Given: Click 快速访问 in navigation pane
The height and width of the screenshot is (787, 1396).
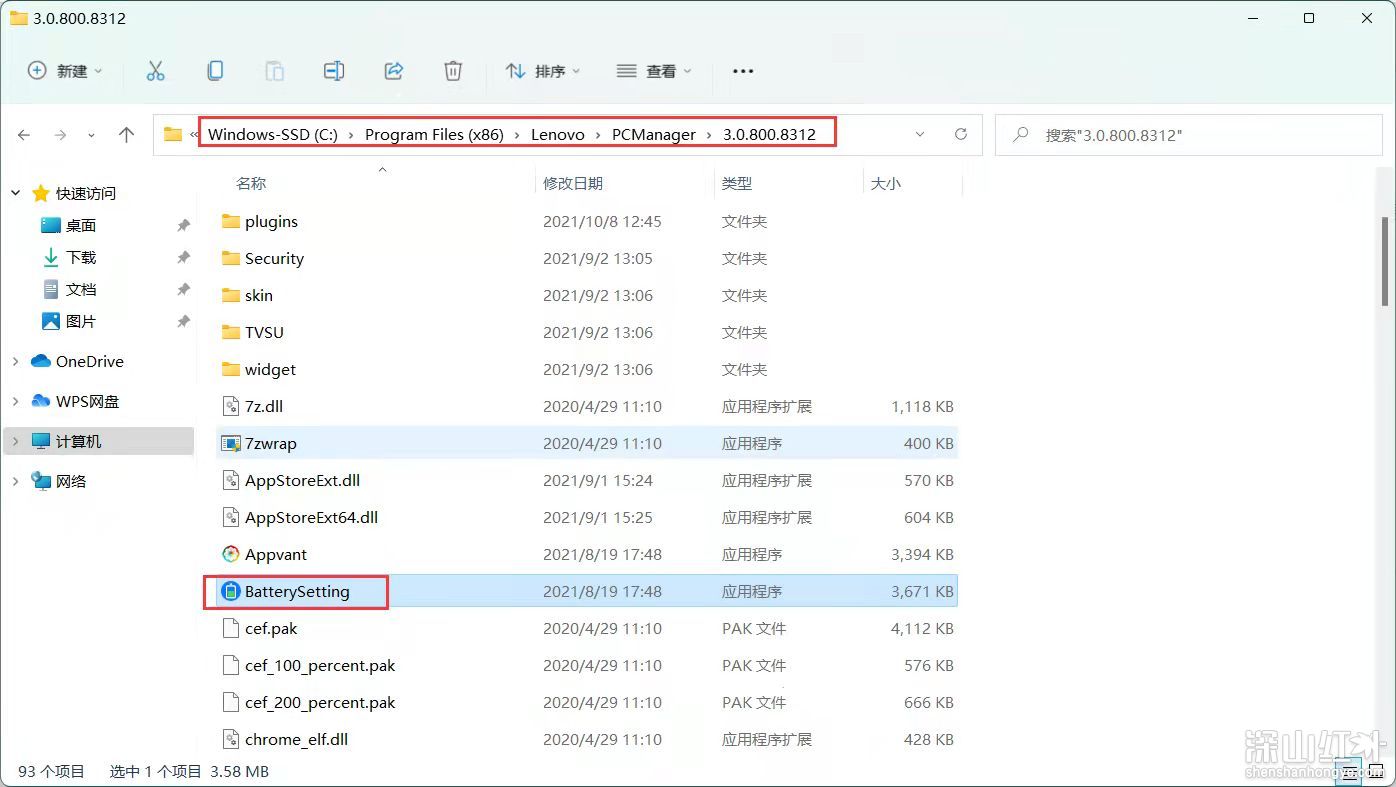Looking at the screenshot, I should [x=86, y=193].
